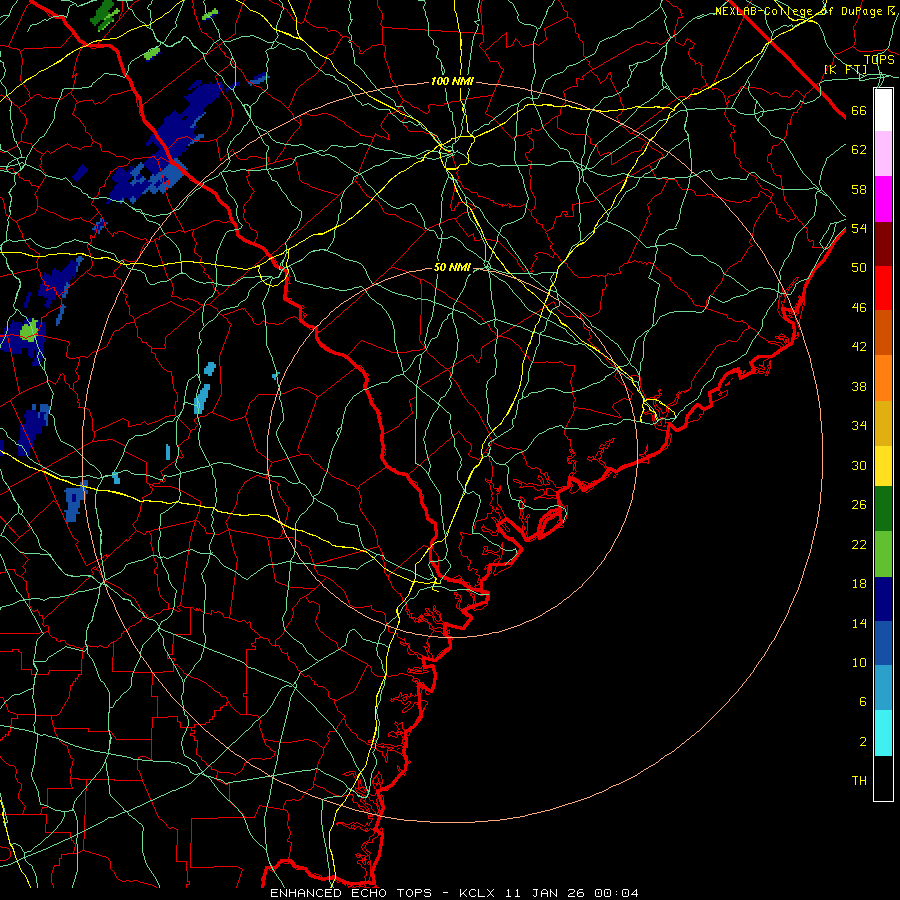Click the magenta legend swatch
900x900 pixels.
(x=883, y=199)
